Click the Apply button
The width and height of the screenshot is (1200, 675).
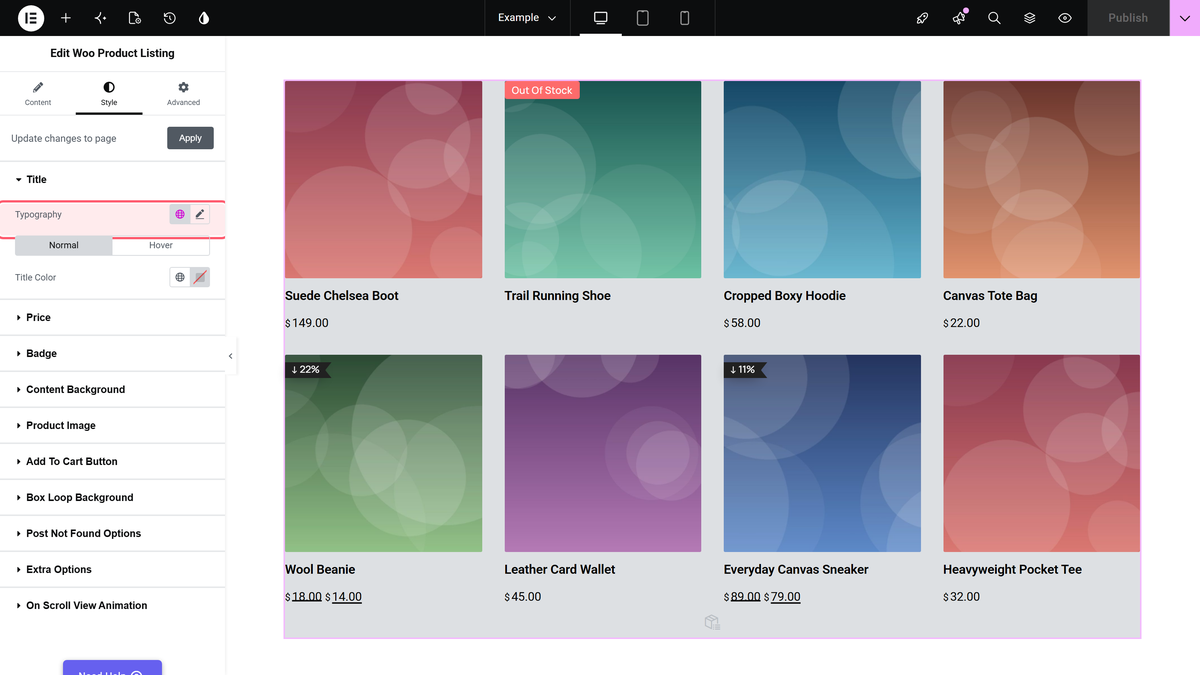[x=190, y=138]
